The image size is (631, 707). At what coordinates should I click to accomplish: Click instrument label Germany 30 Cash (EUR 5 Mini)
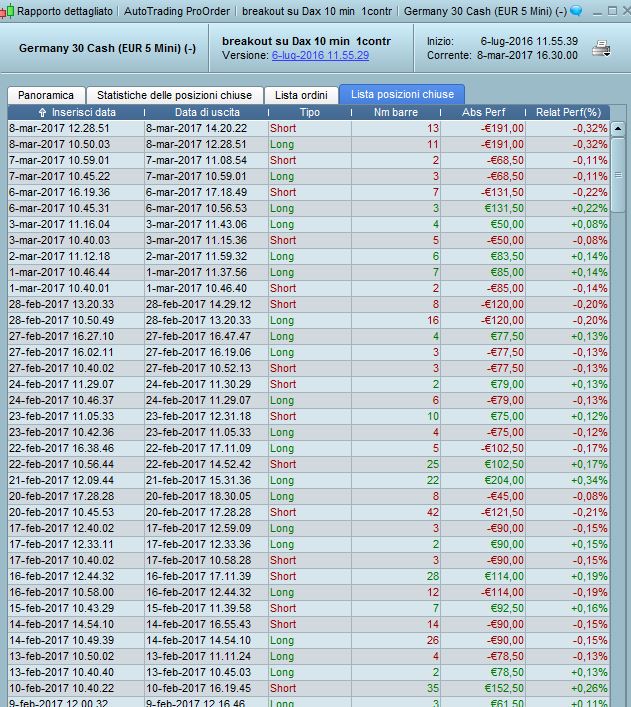pos(107,48)
